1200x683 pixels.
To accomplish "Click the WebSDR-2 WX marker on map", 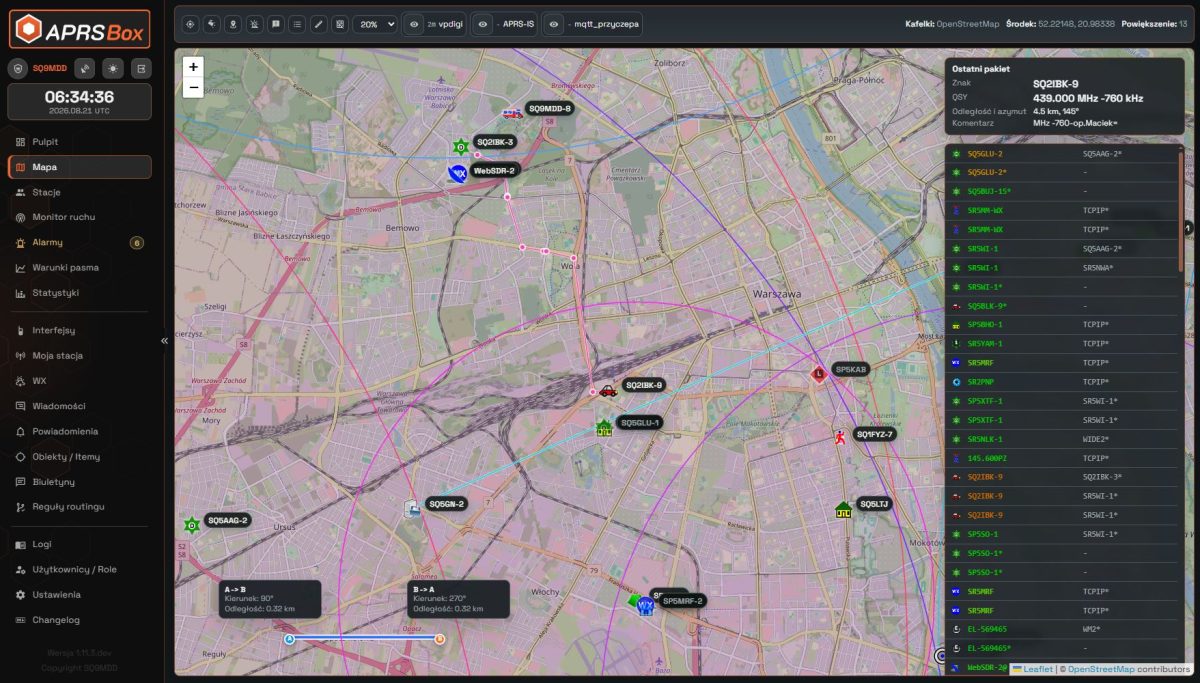I will tap(457, 173).
